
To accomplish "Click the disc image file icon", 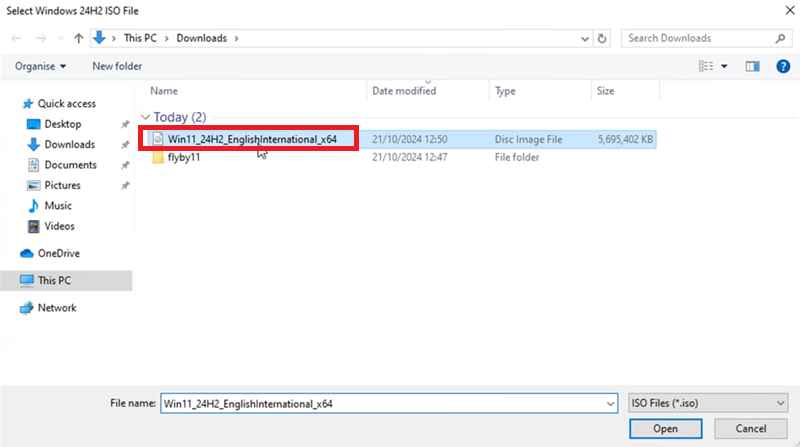I will (158, 139).
